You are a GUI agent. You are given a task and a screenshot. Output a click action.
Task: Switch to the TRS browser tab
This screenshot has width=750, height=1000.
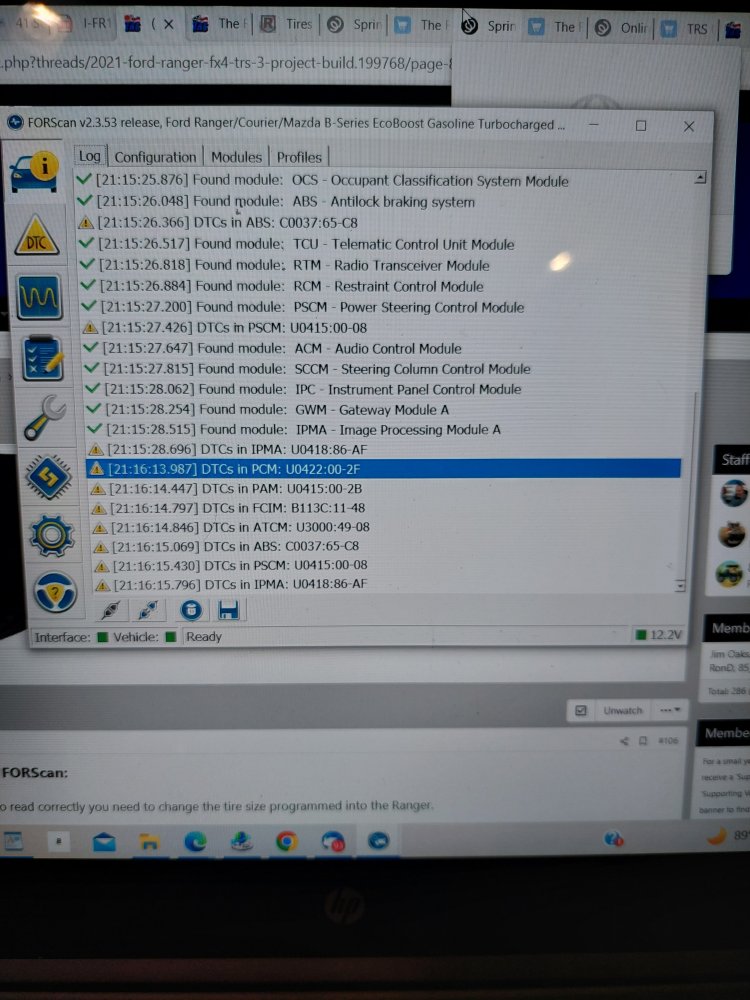coord(687,29)
